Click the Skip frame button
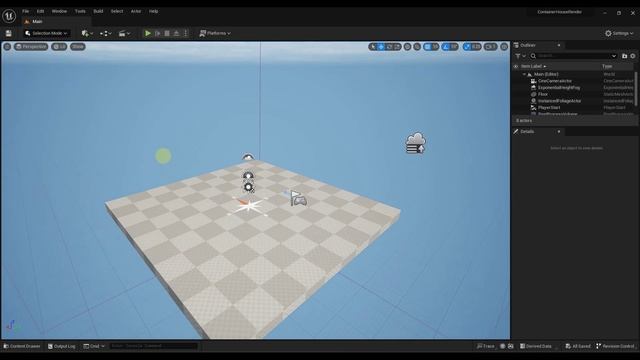 click(x=158, y=33)
